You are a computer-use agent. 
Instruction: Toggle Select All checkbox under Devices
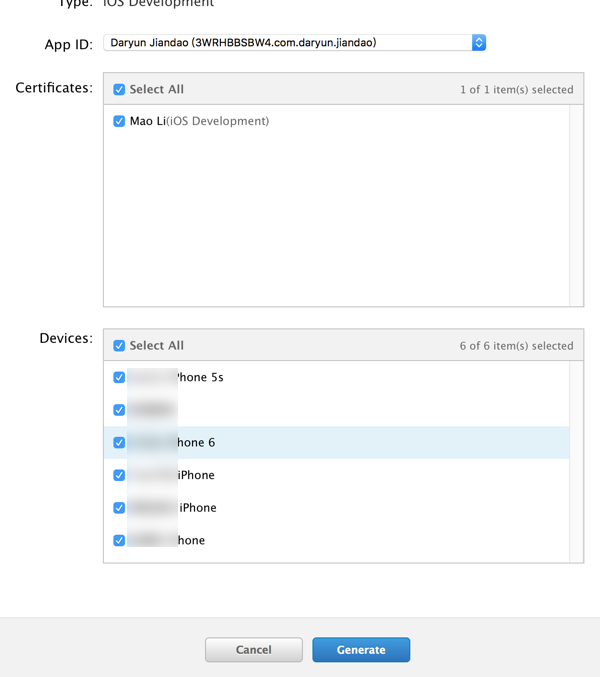[x=119, y=345]
